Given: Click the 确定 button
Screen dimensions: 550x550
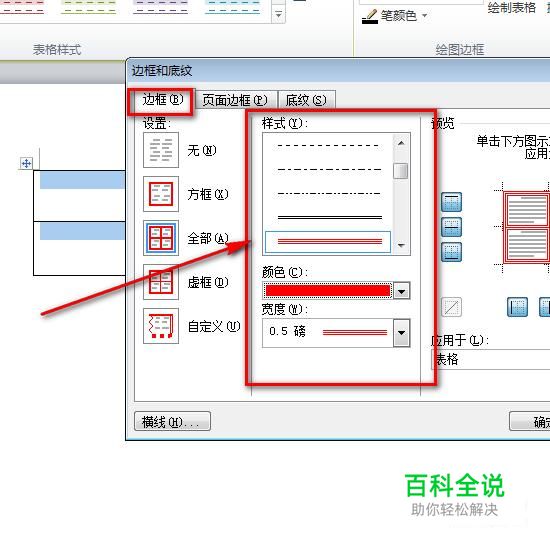Looking at the screenshot, I should click(x=530, y=421).
